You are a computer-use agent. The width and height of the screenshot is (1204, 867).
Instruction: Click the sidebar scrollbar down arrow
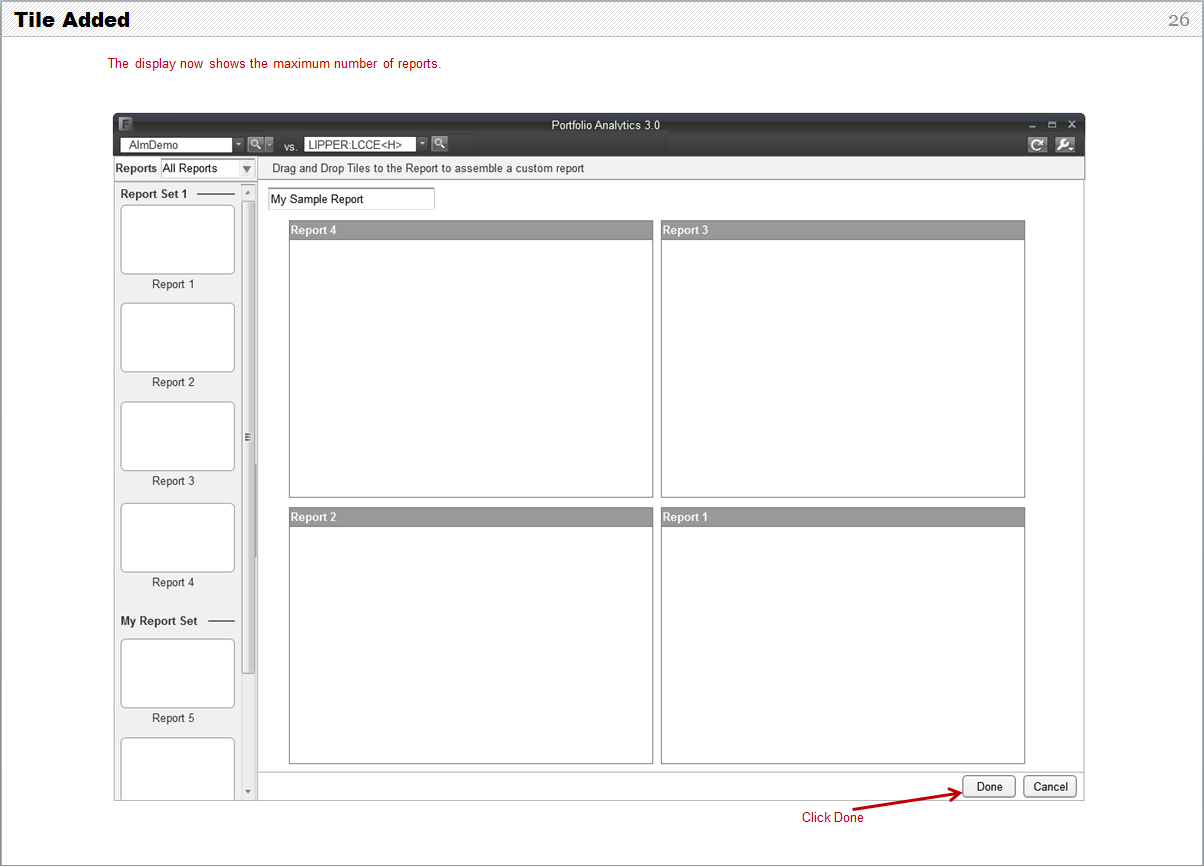[248, 792]
